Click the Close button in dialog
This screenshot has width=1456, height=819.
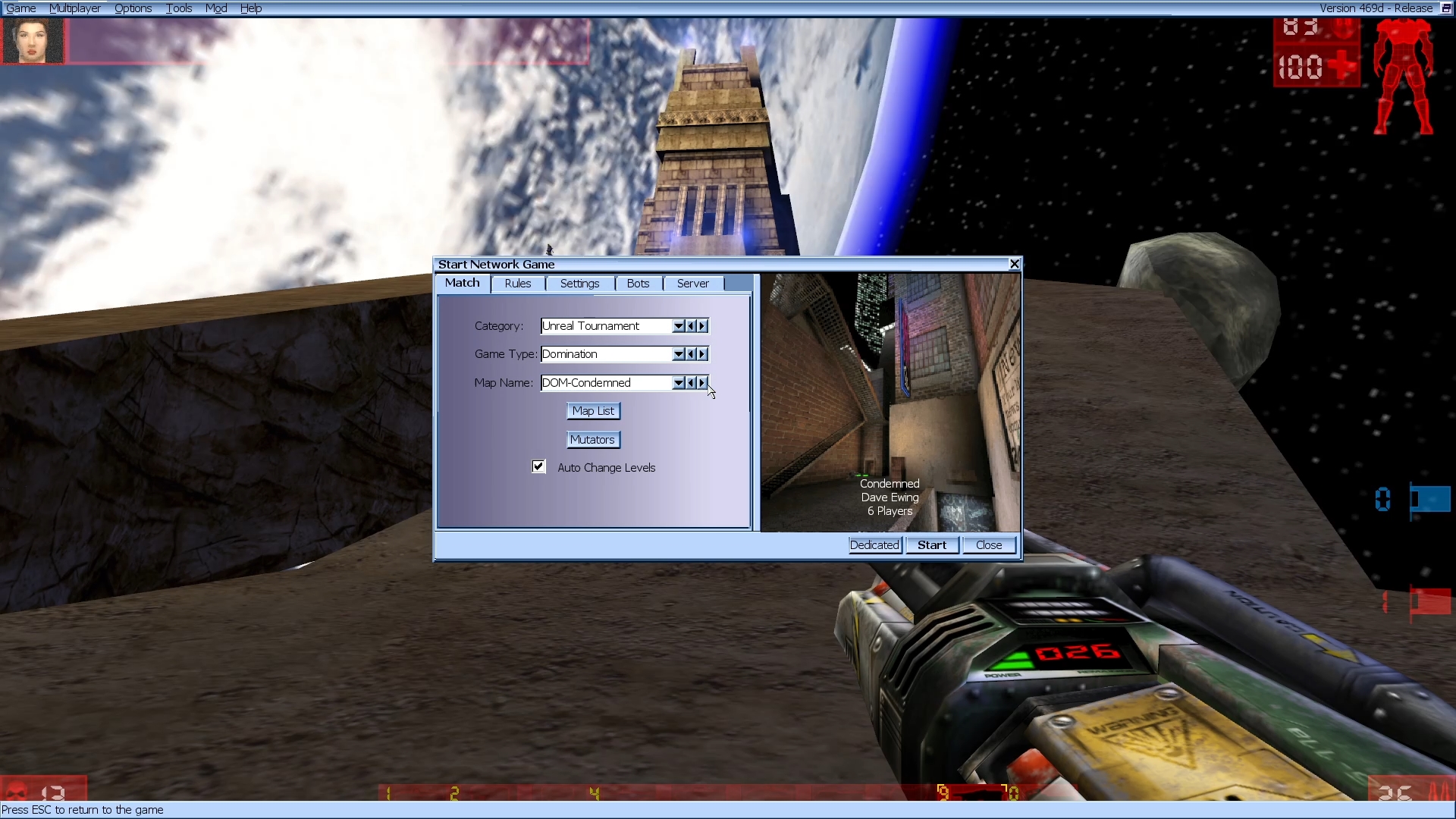tap(989, 545)
